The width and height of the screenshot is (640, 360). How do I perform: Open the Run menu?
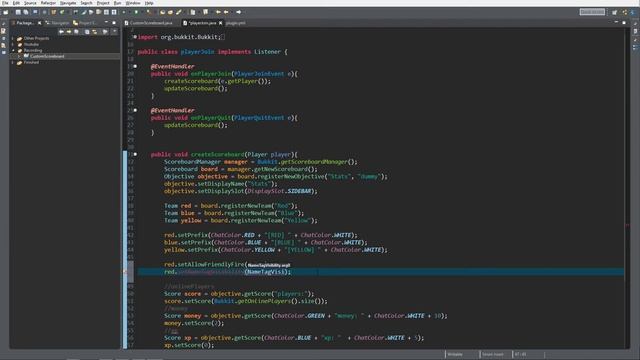[x=118, y=3]
